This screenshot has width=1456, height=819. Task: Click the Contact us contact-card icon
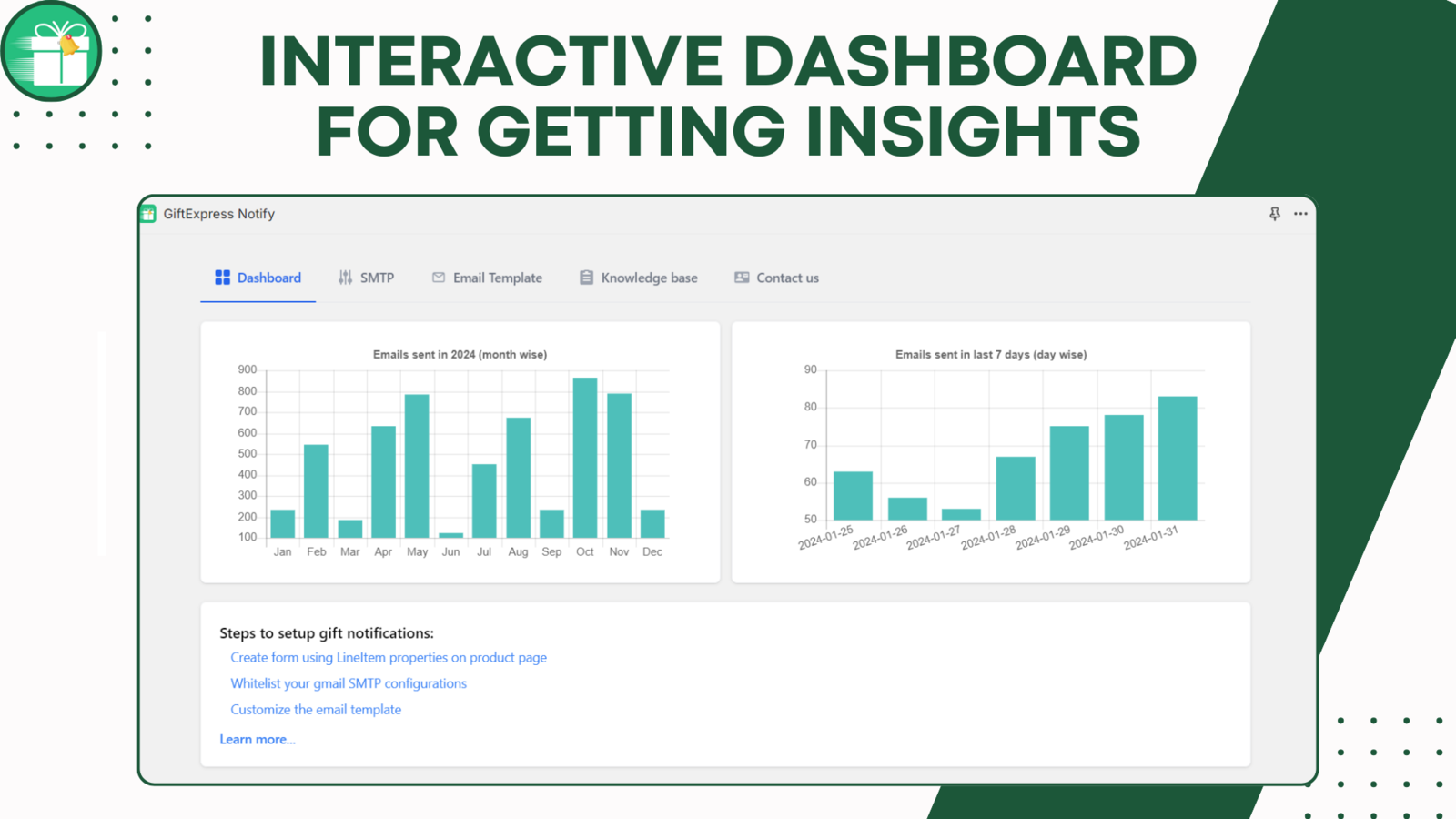[x=741, y=278]
